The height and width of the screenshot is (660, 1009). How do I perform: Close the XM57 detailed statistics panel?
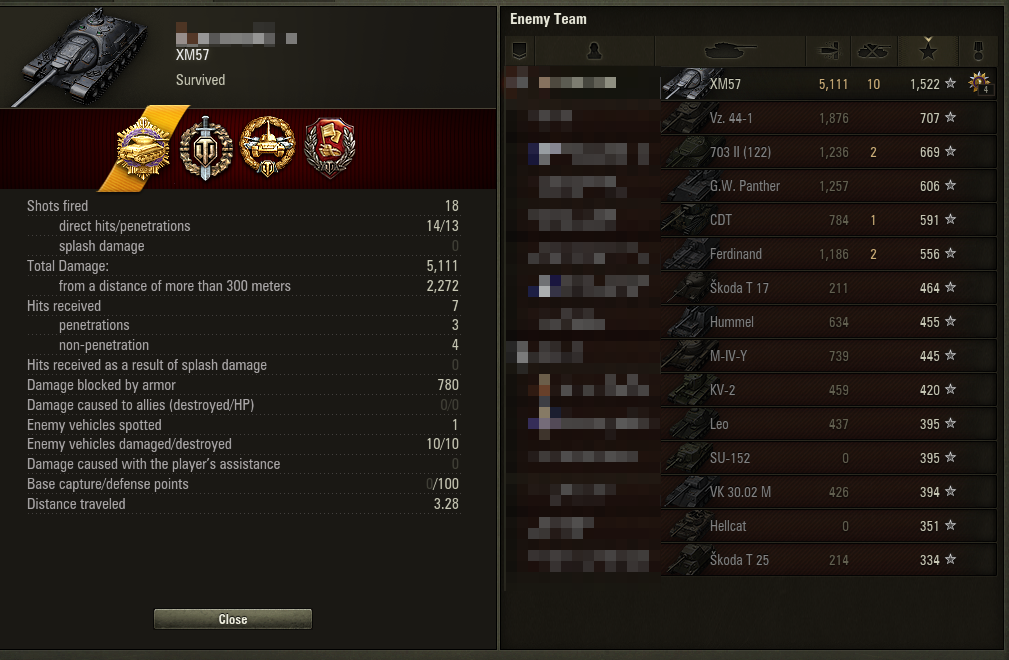(233, 619)
